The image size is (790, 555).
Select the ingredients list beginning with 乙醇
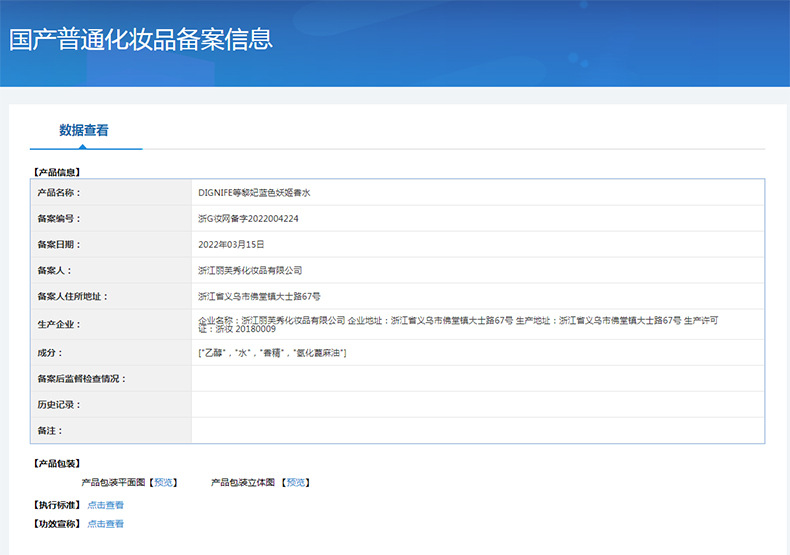(272, 353)
